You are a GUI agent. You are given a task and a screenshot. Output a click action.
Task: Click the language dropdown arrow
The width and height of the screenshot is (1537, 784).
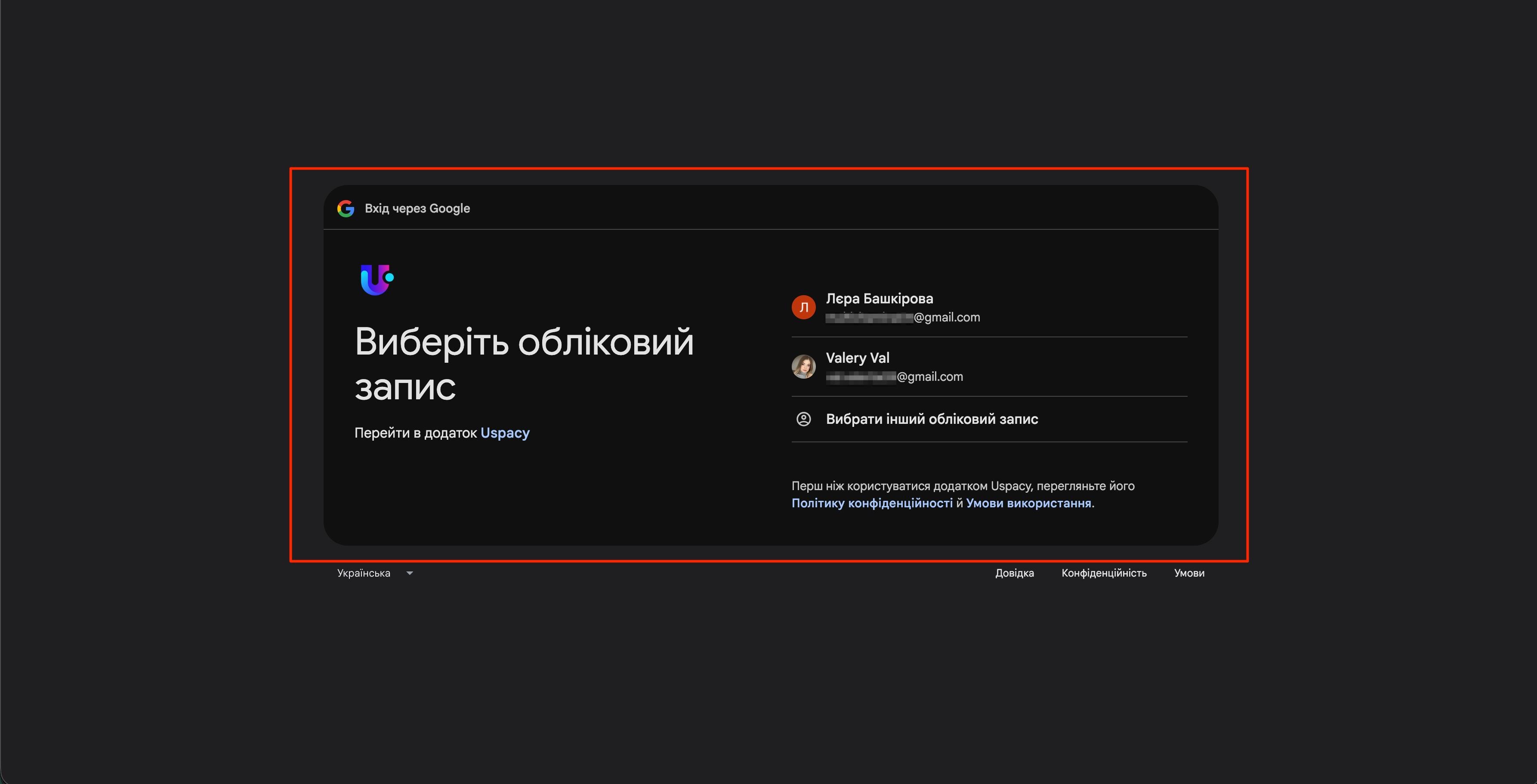click(409, 574)
